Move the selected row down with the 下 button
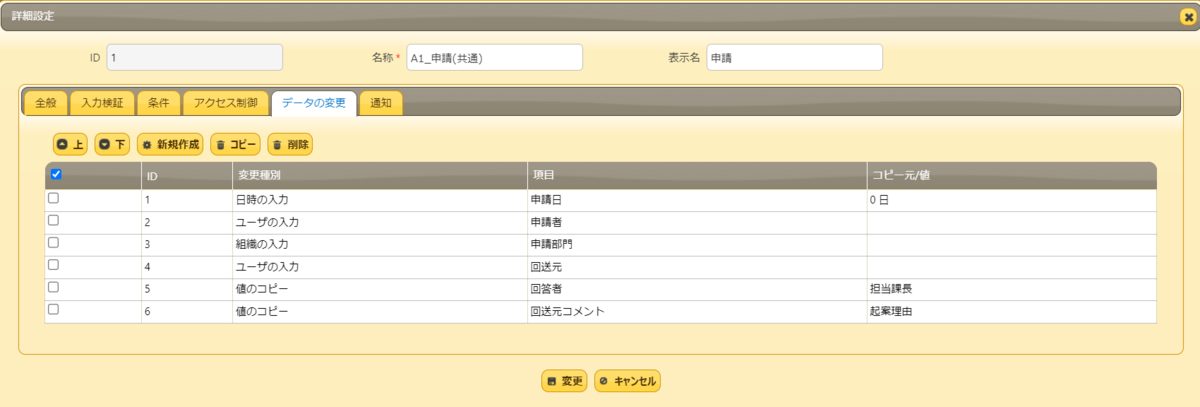Screen dimensions: 1200x407 click(113, 144)
